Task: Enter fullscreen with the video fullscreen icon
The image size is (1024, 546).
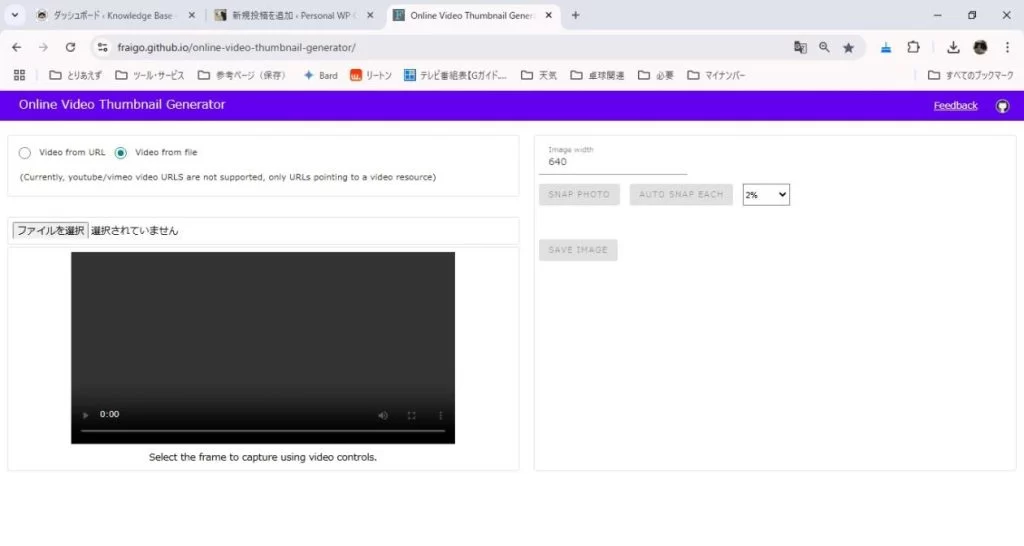Action: coord(411,415)
